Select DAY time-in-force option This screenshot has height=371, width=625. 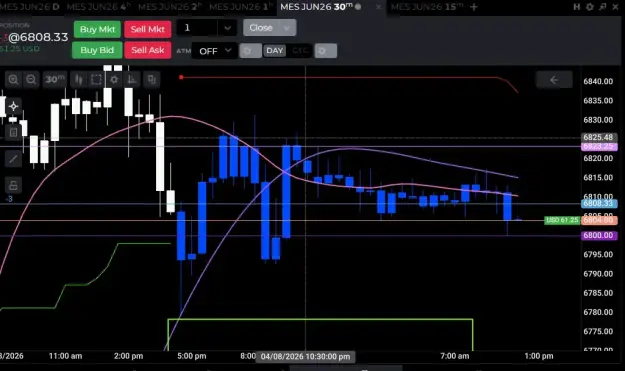[275, 51]
